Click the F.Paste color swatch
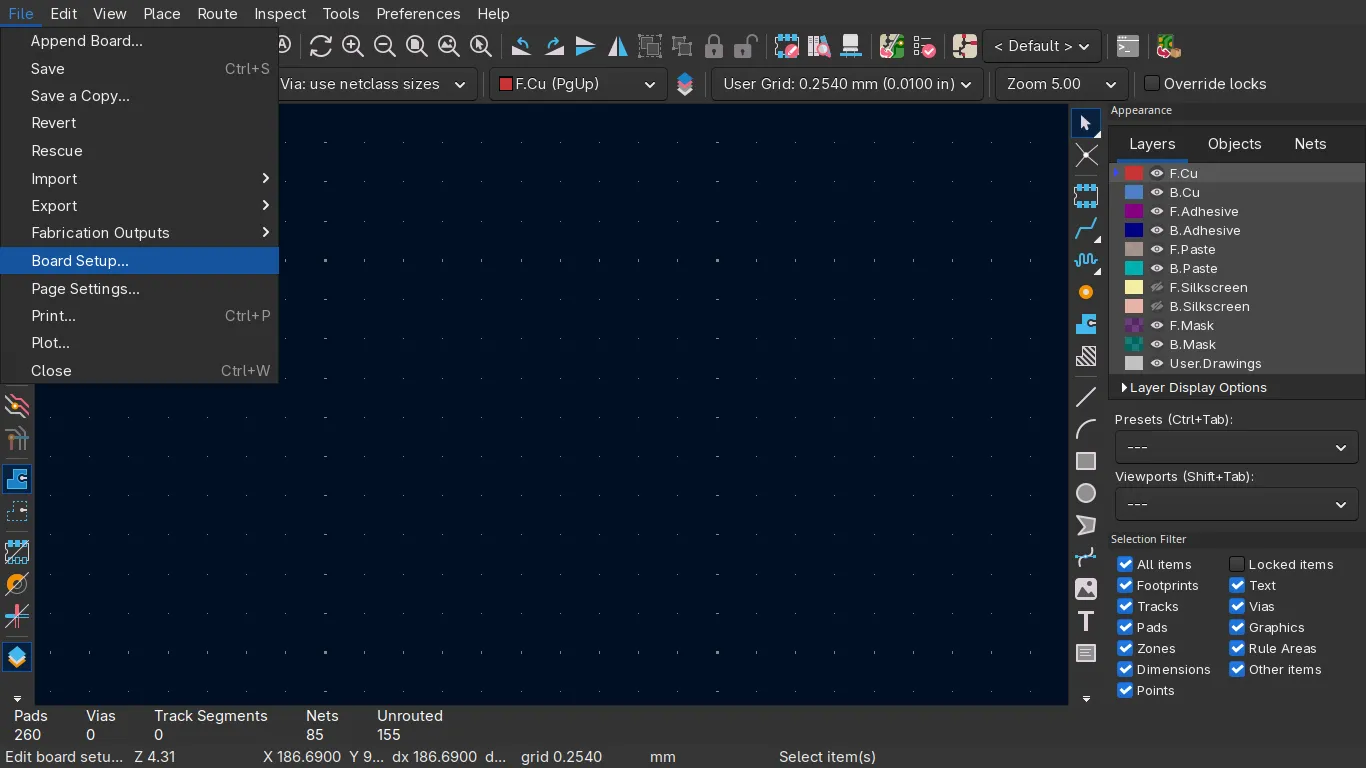Viewport: 1366px width, 768px height. coord(1134,250)
